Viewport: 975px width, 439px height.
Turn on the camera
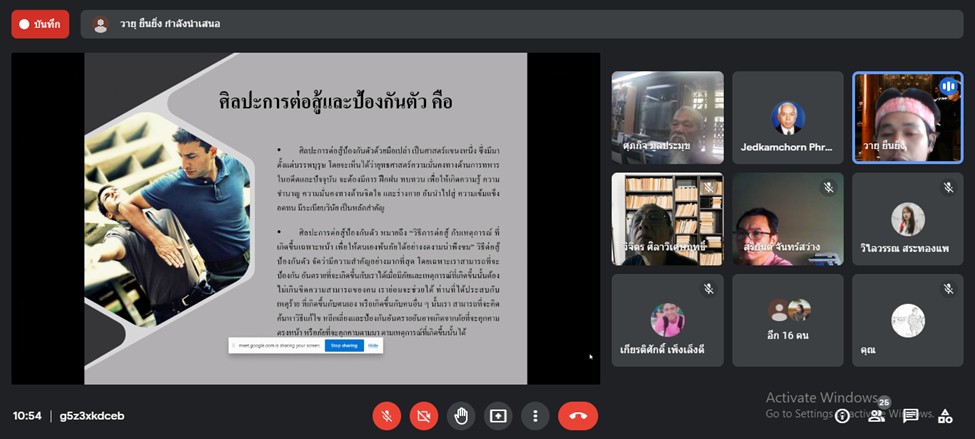pos(424,416)
